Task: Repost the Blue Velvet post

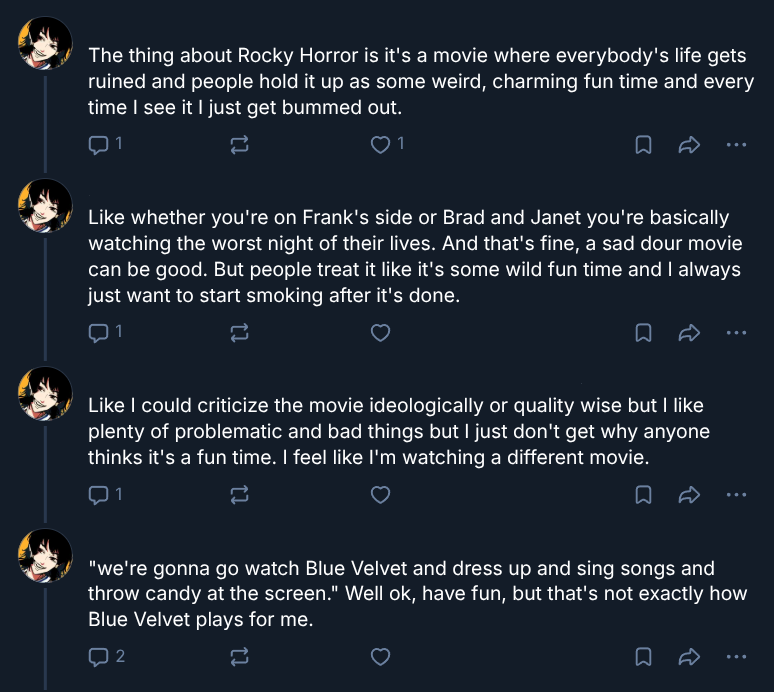Action: pos(239,657)
